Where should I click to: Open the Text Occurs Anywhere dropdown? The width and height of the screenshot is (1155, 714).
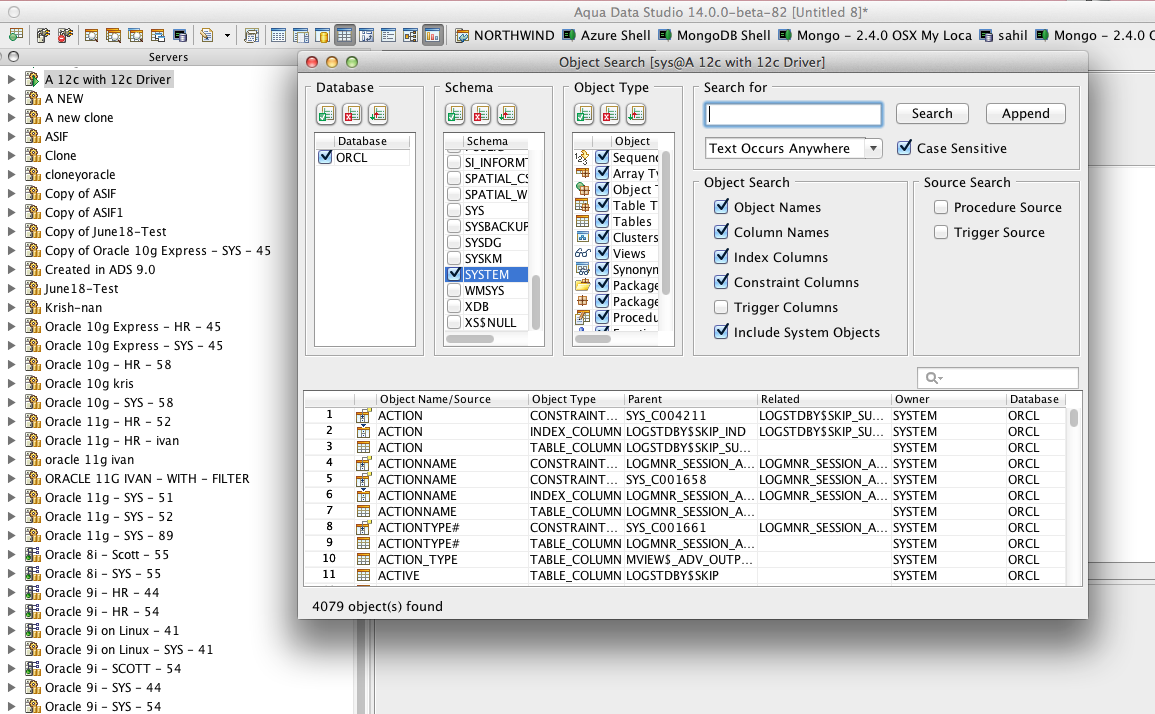793,148
